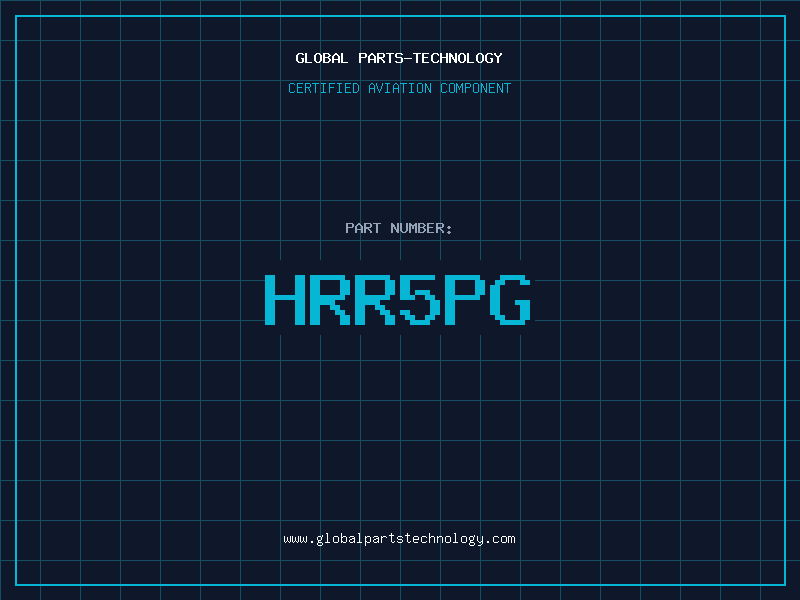Screen dimensions: 800x600
Task: Click the digit 5 in the part number
Action: point(421,299)
